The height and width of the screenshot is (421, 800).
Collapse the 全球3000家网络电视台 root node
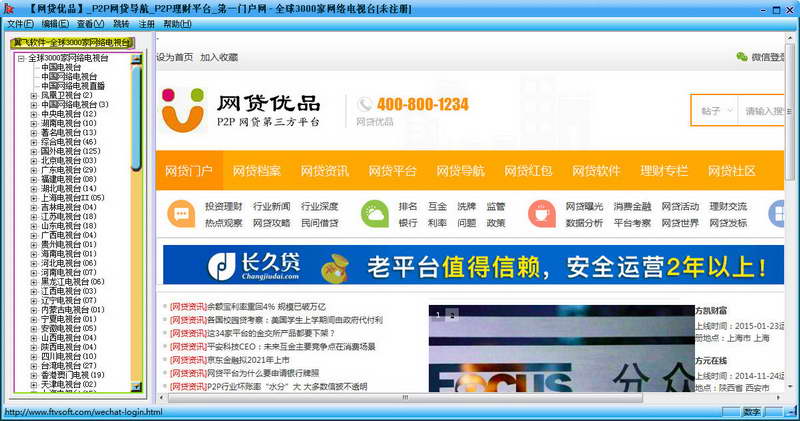point(21,59)
